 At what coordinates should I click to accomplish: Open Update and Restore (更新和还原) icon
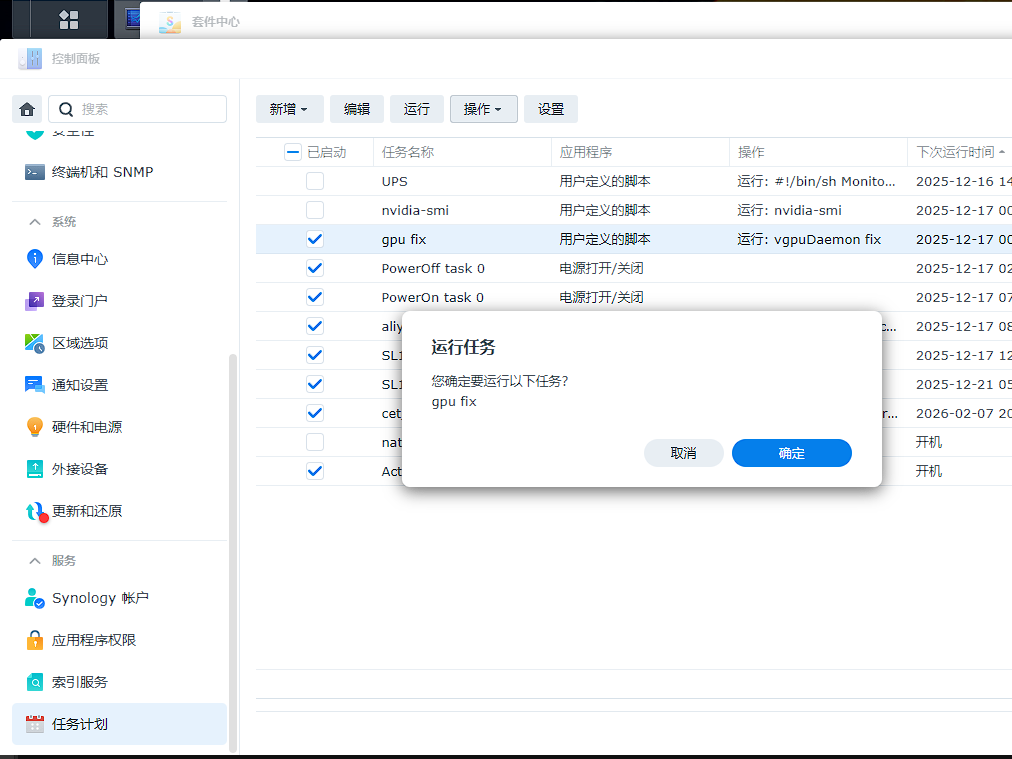(35, 511)
